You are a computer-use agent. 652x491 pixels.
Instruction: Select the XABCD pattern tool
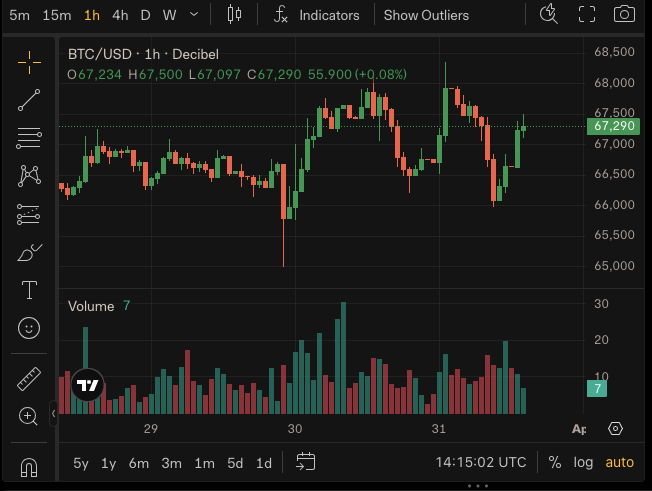pos(29,176)
